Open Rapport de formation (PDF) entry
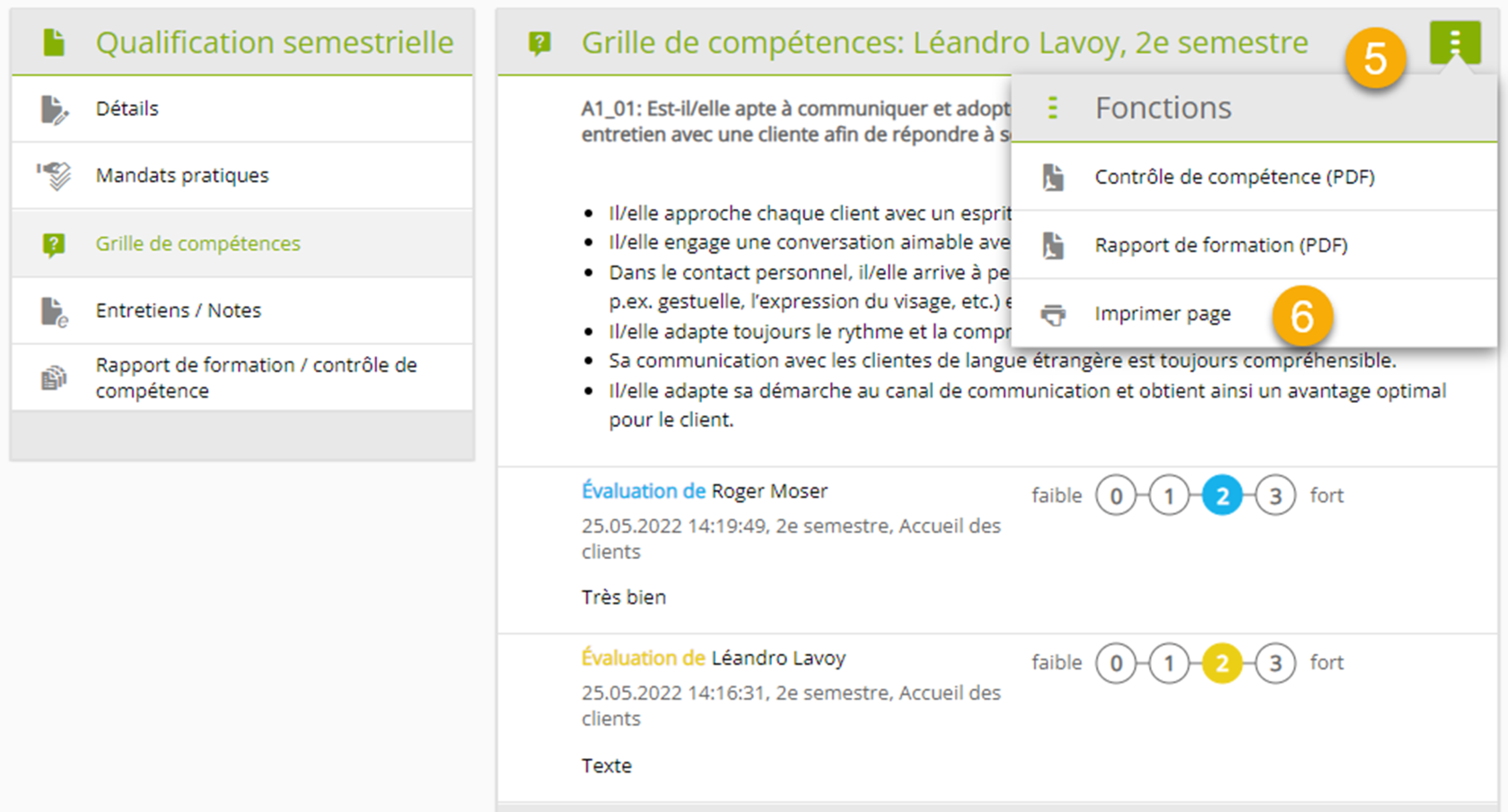This screenshot has width=1508, height=812. click(1221, 246)
